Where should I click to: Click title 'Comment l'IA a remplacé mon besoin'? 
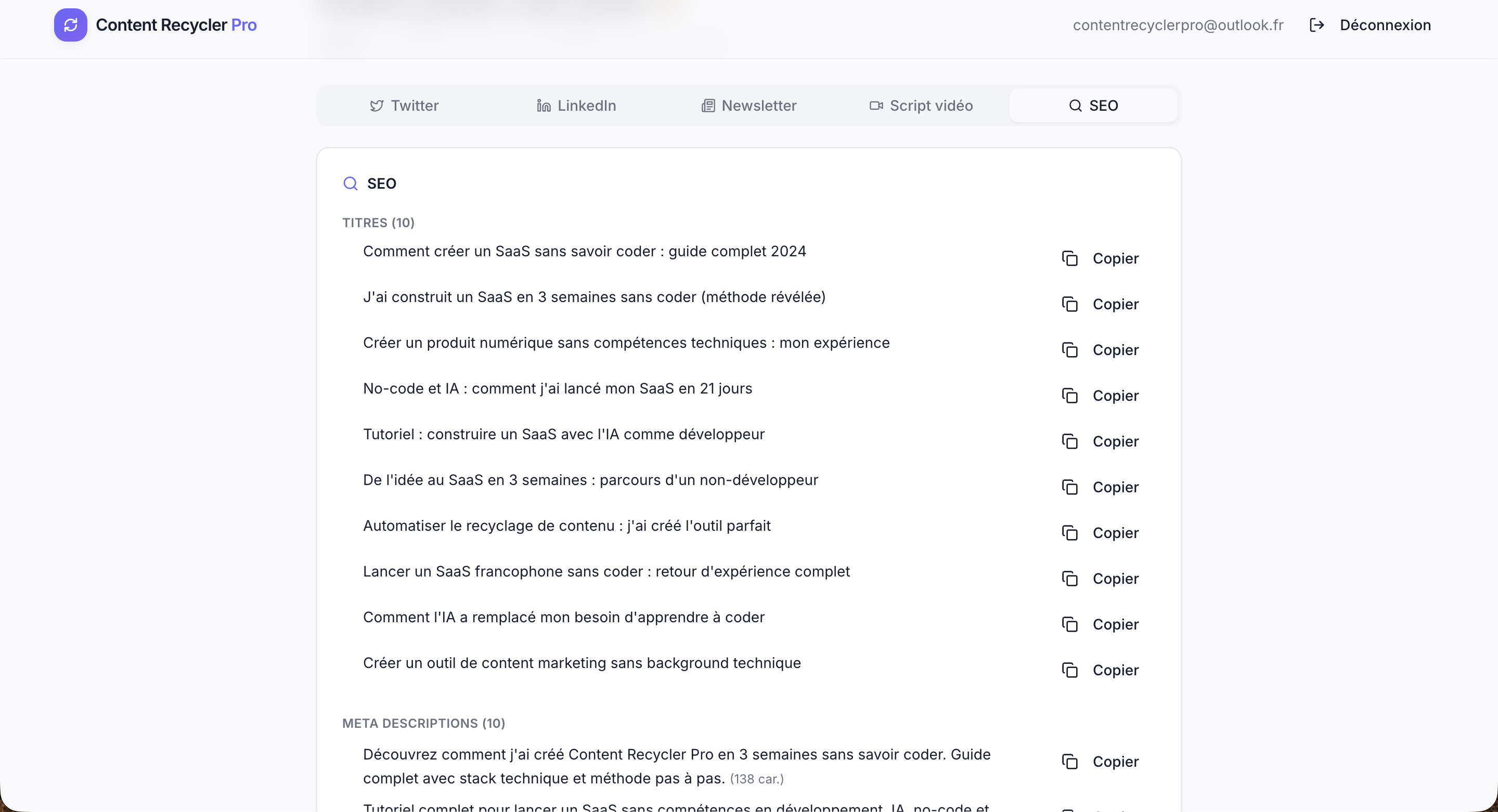564,617
